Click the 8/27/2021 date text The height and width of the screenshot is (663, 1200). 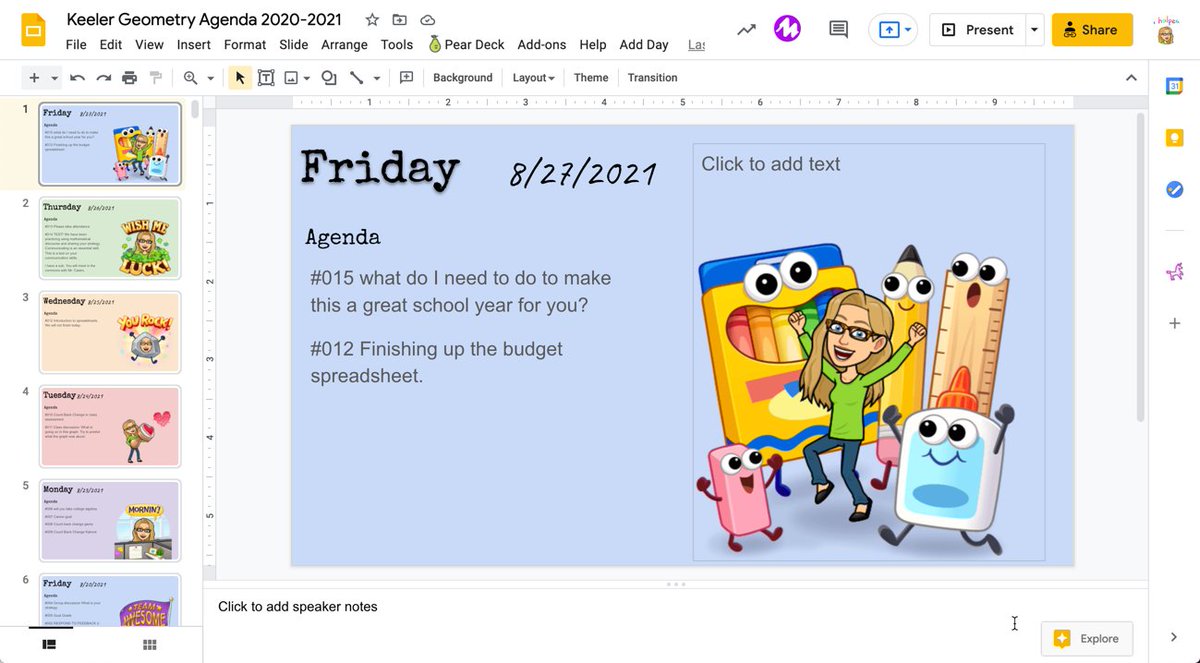point(583,174)
